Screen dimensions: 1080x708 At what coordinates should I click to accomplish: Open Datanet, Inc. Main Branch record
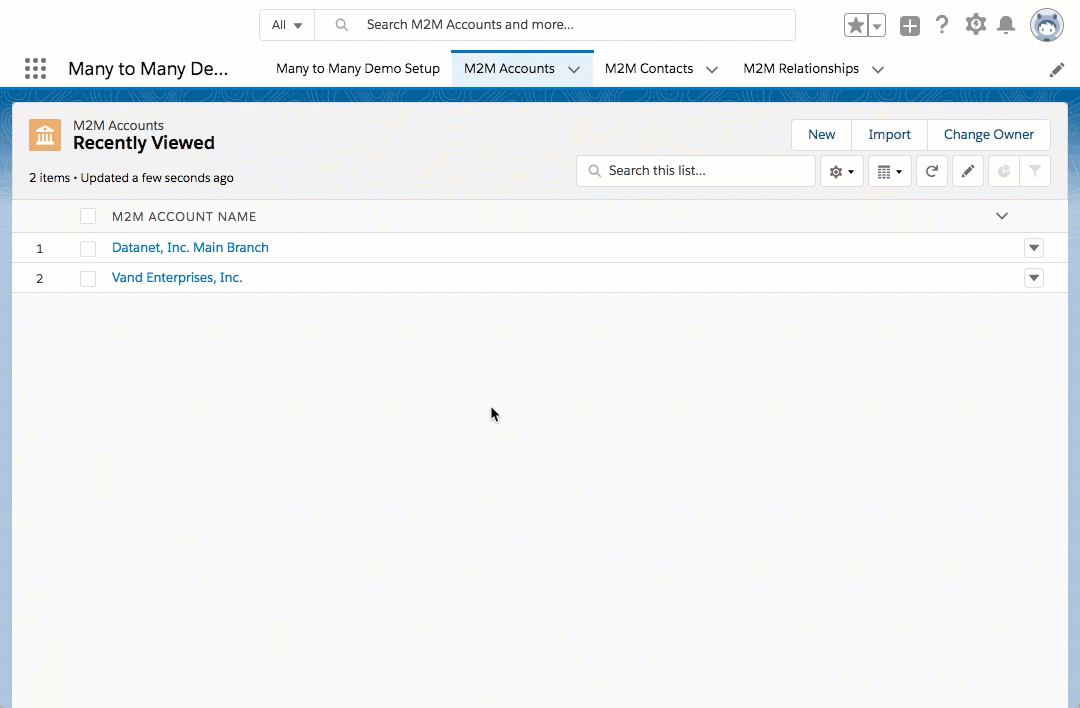pyautogui.click(x=190, y=247)
